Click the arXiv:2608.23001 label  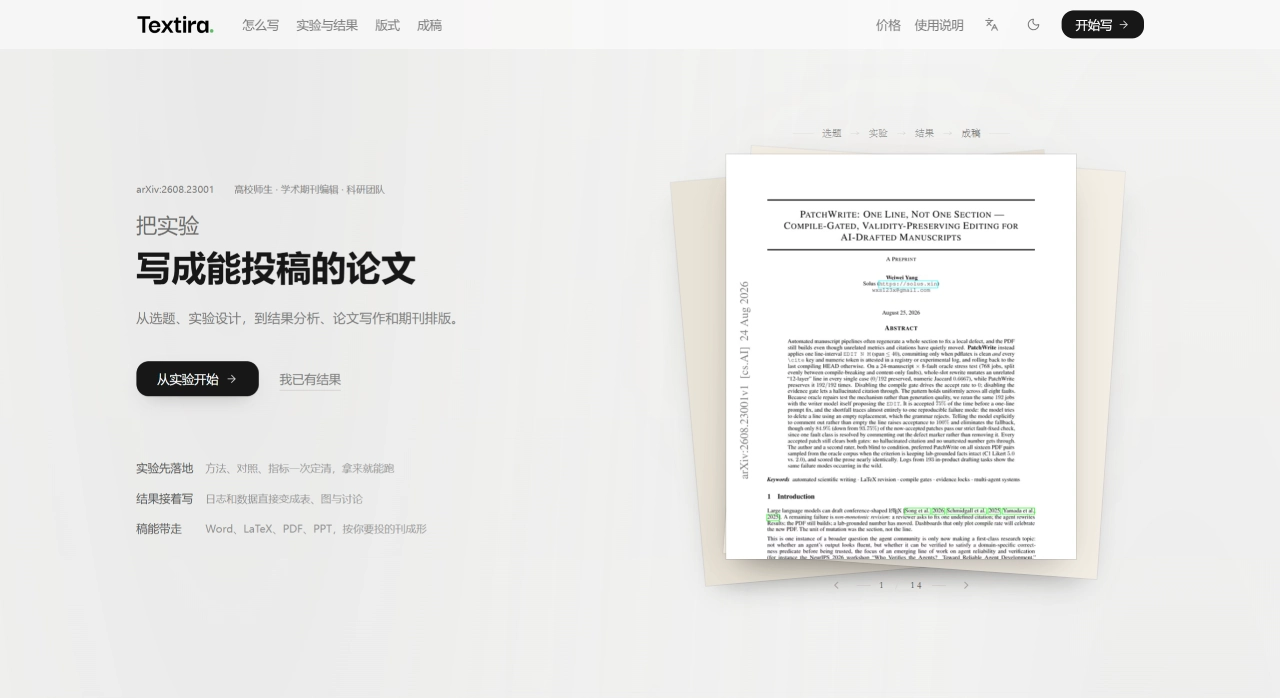point(175,189)
